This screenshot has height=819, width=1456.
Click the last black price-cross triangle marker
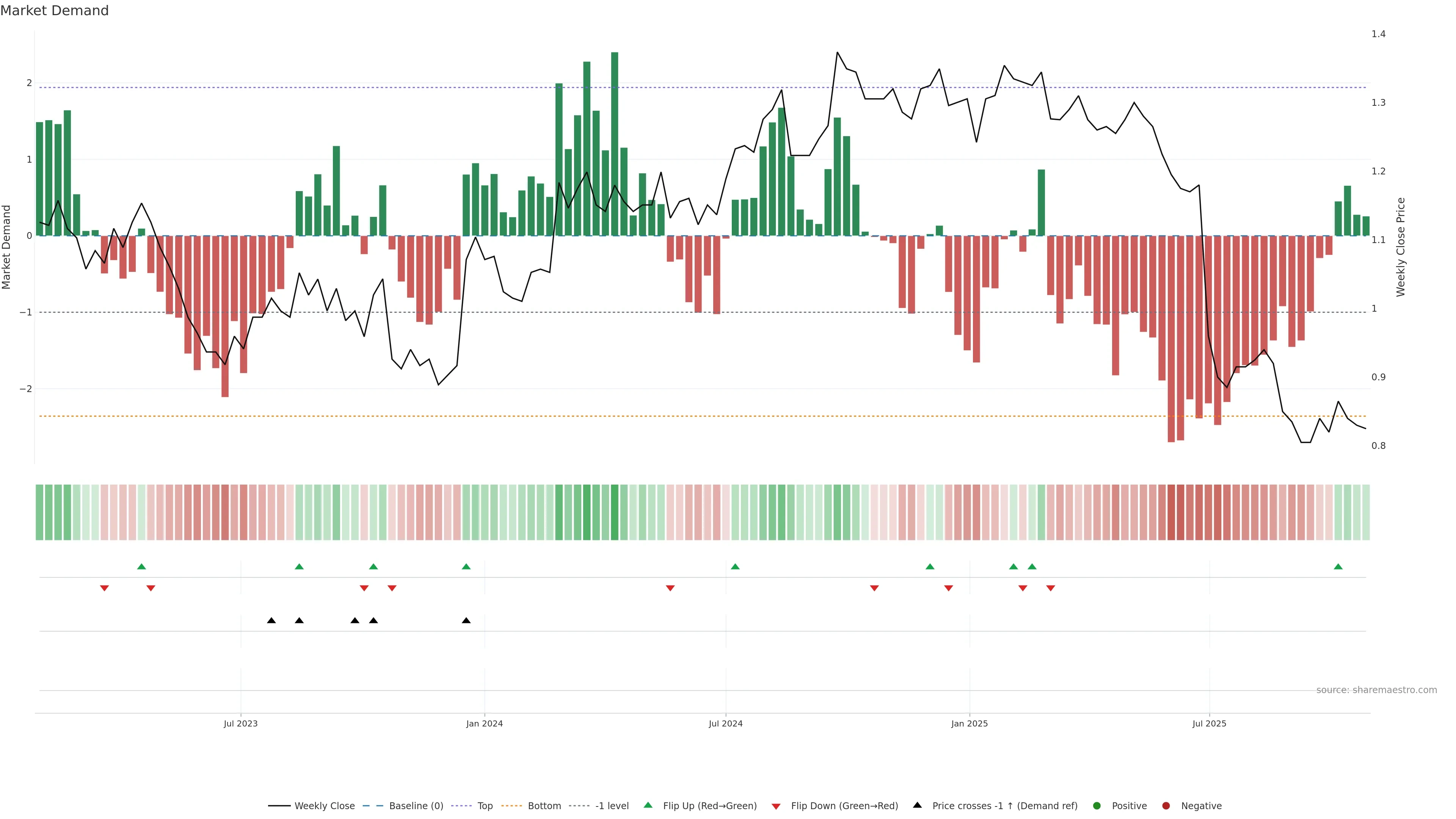[466, 621]
